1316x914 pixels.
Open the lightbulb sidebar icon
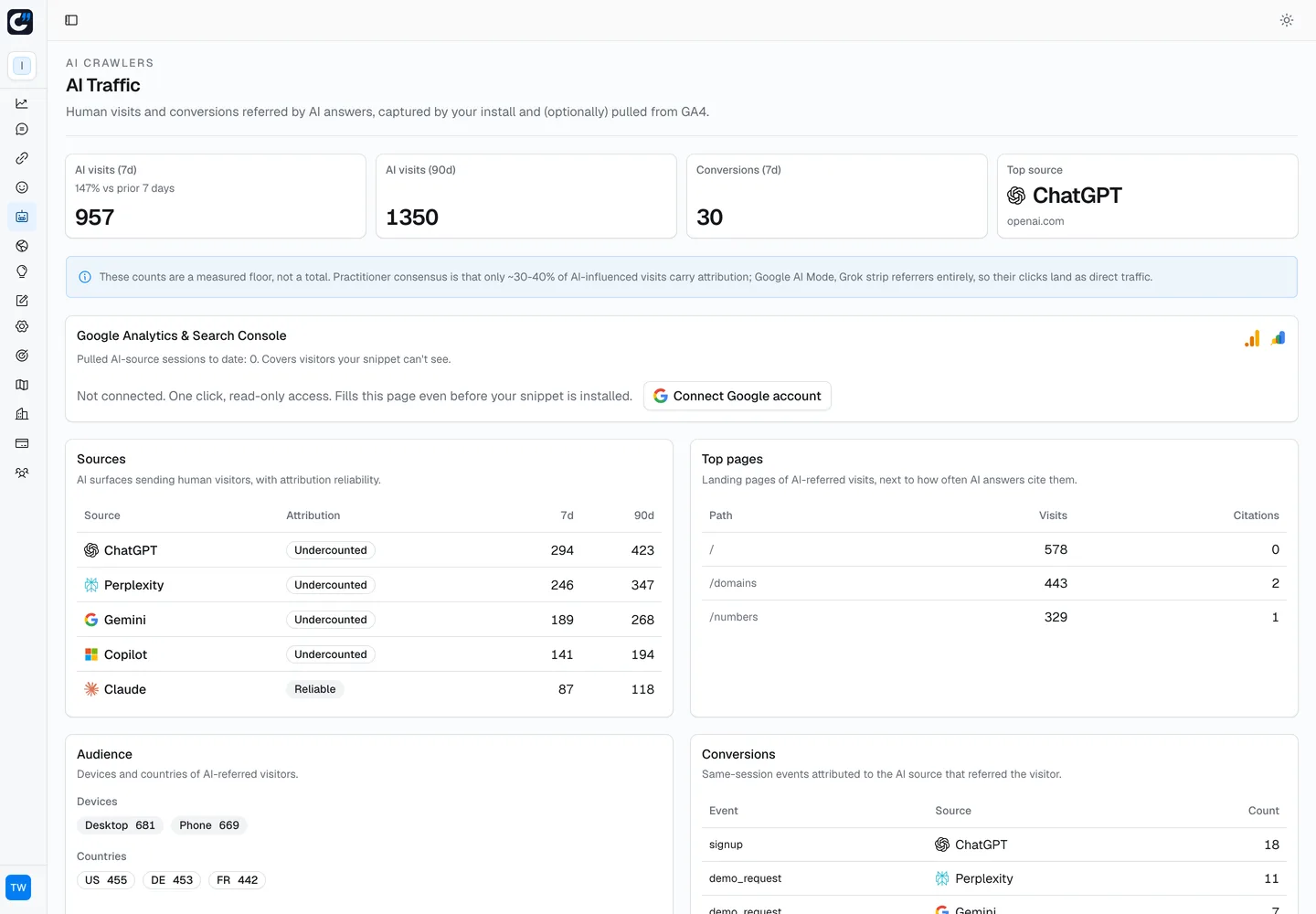coord(22,271)
